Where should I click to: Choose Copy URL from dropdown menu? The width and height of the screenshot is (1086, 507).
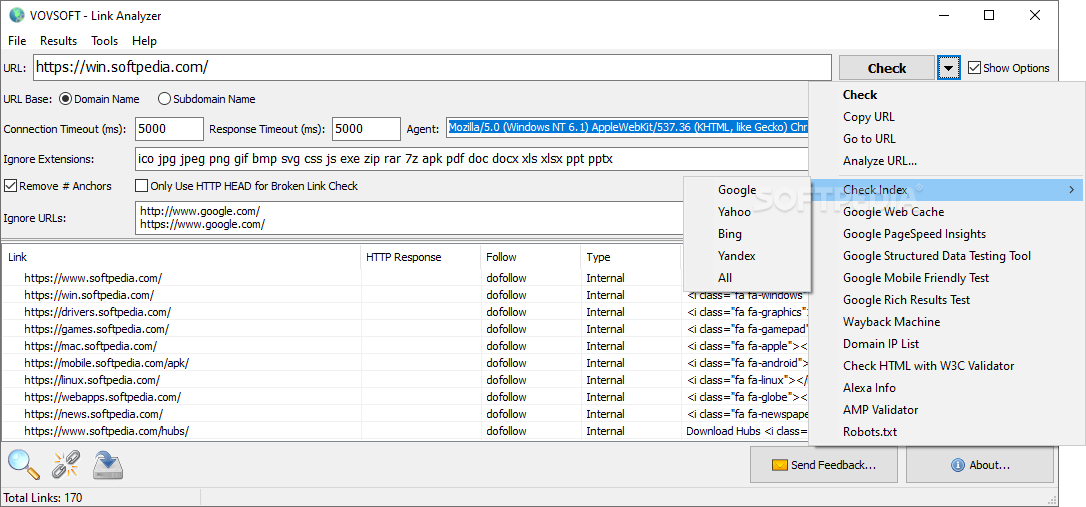point(946,117)
